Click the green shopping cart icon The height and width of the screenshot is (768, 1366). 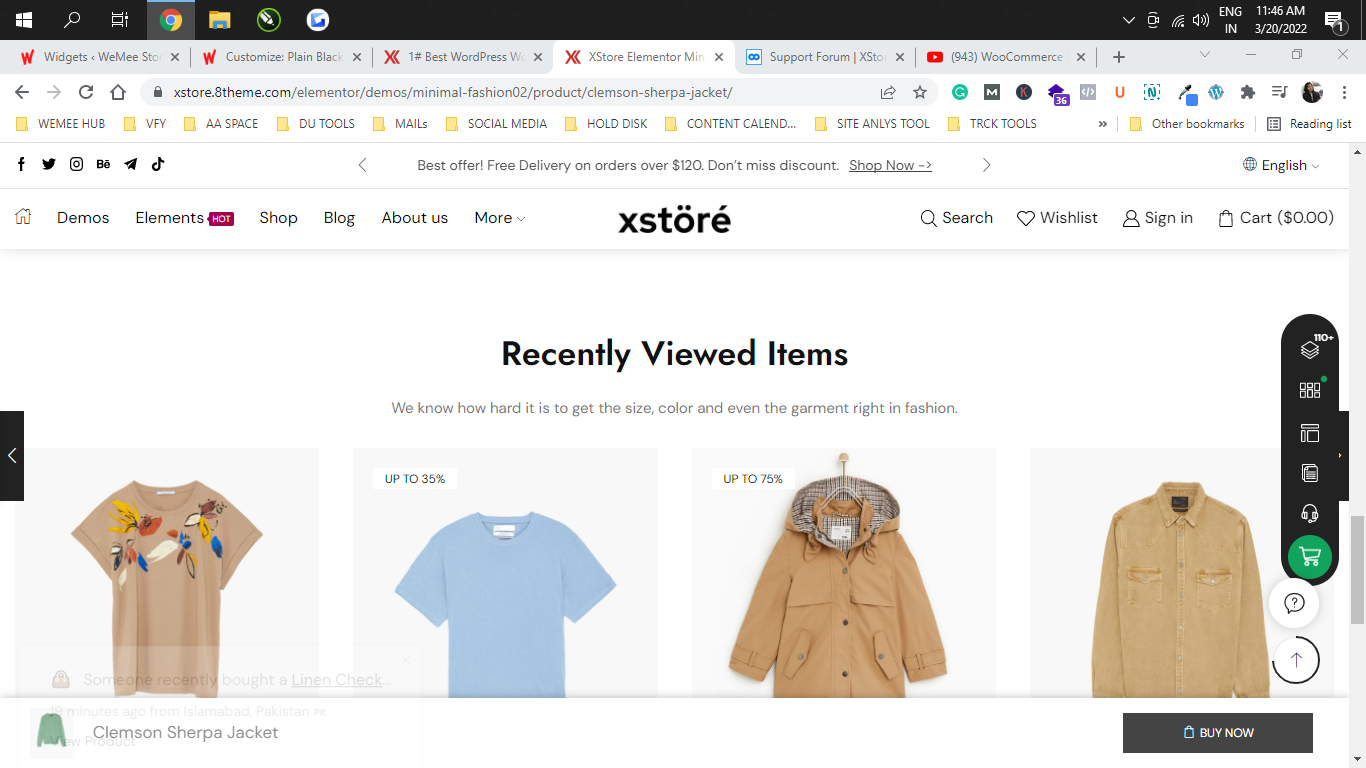click(x=1310, y=557)
